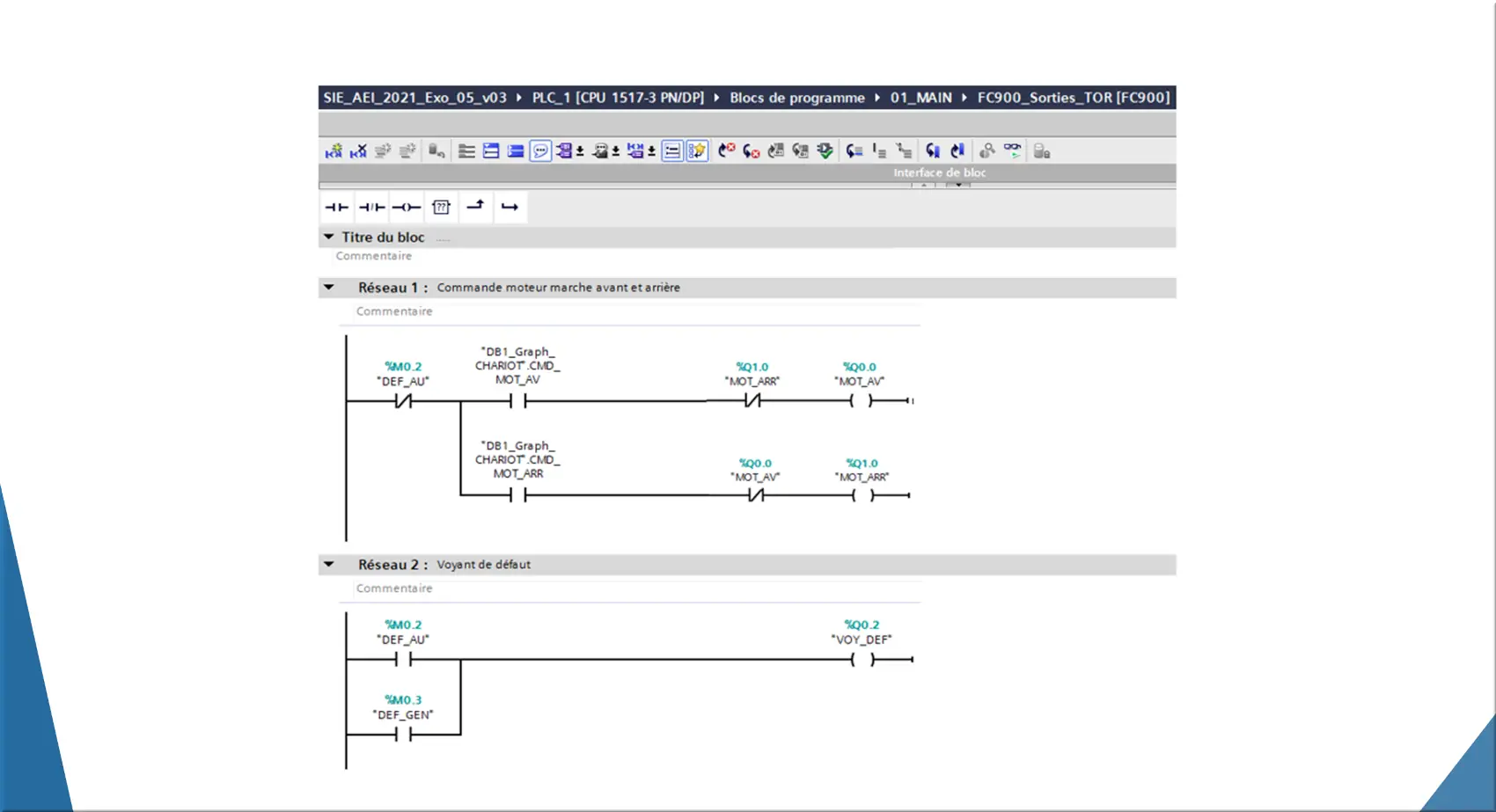This screenshot has width=1496, height=812.
Task: Click the close branch favorite icon
Action: point(510,208)
